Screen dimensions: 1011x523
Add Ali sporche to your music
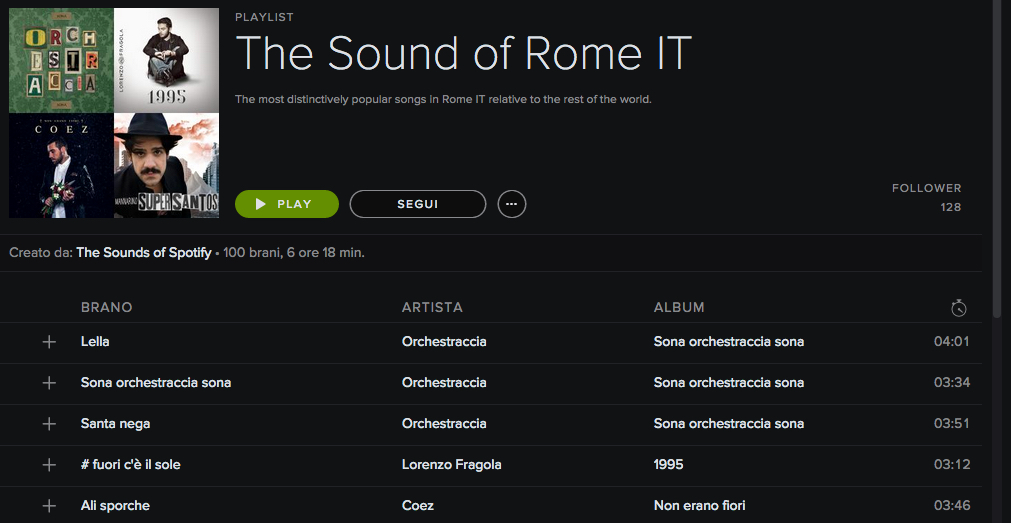click(x=49, y=506)
